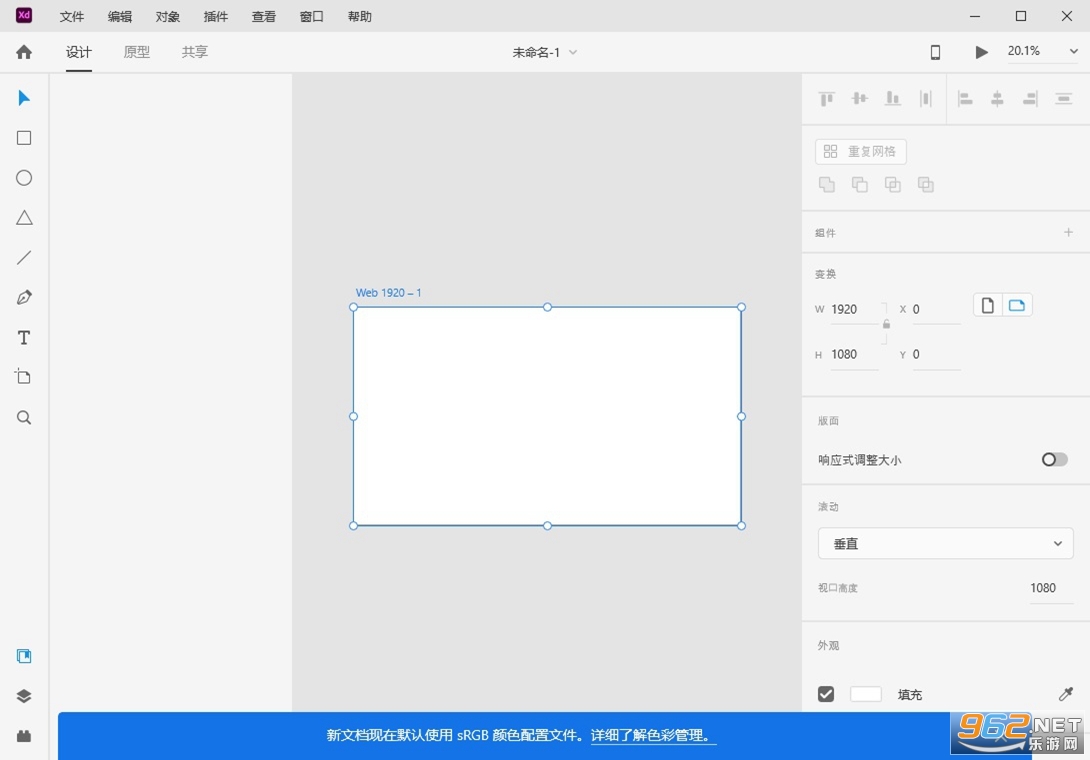This screenshot has height=760, width=1090.
Task: Select the Rectangle tool
Action: [x=24, y=138]
